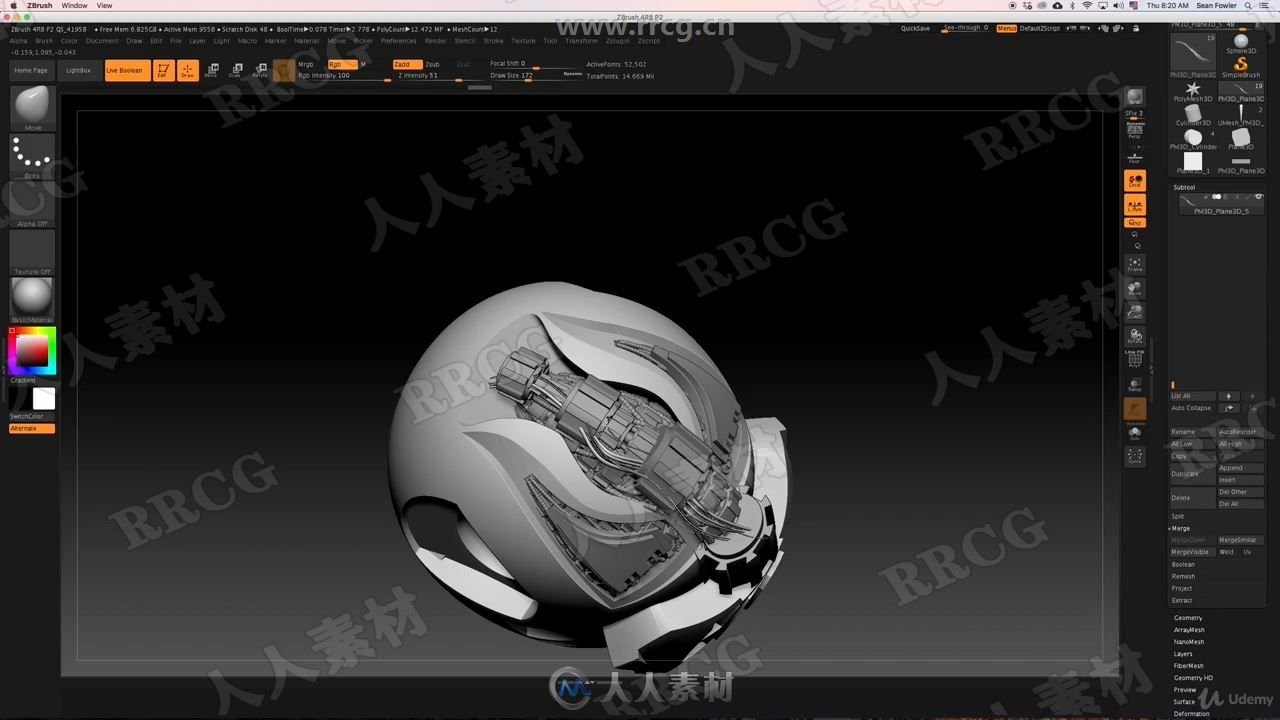Expand the Extract subsection
Screen dimensions: 1280x720
[x=1182, y=600]
